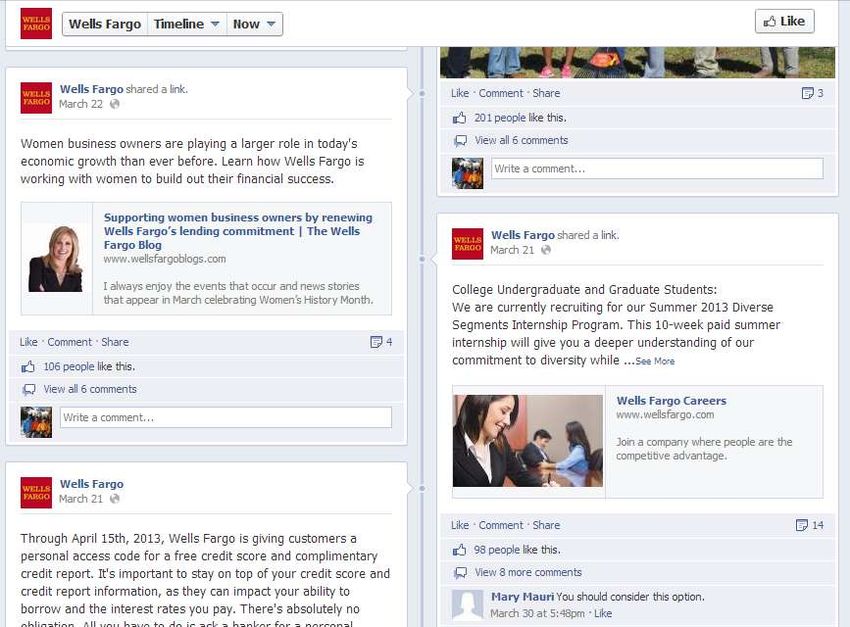
Task: Click the comment bubble icon beside View 8 more
Action: pos(460,573)
